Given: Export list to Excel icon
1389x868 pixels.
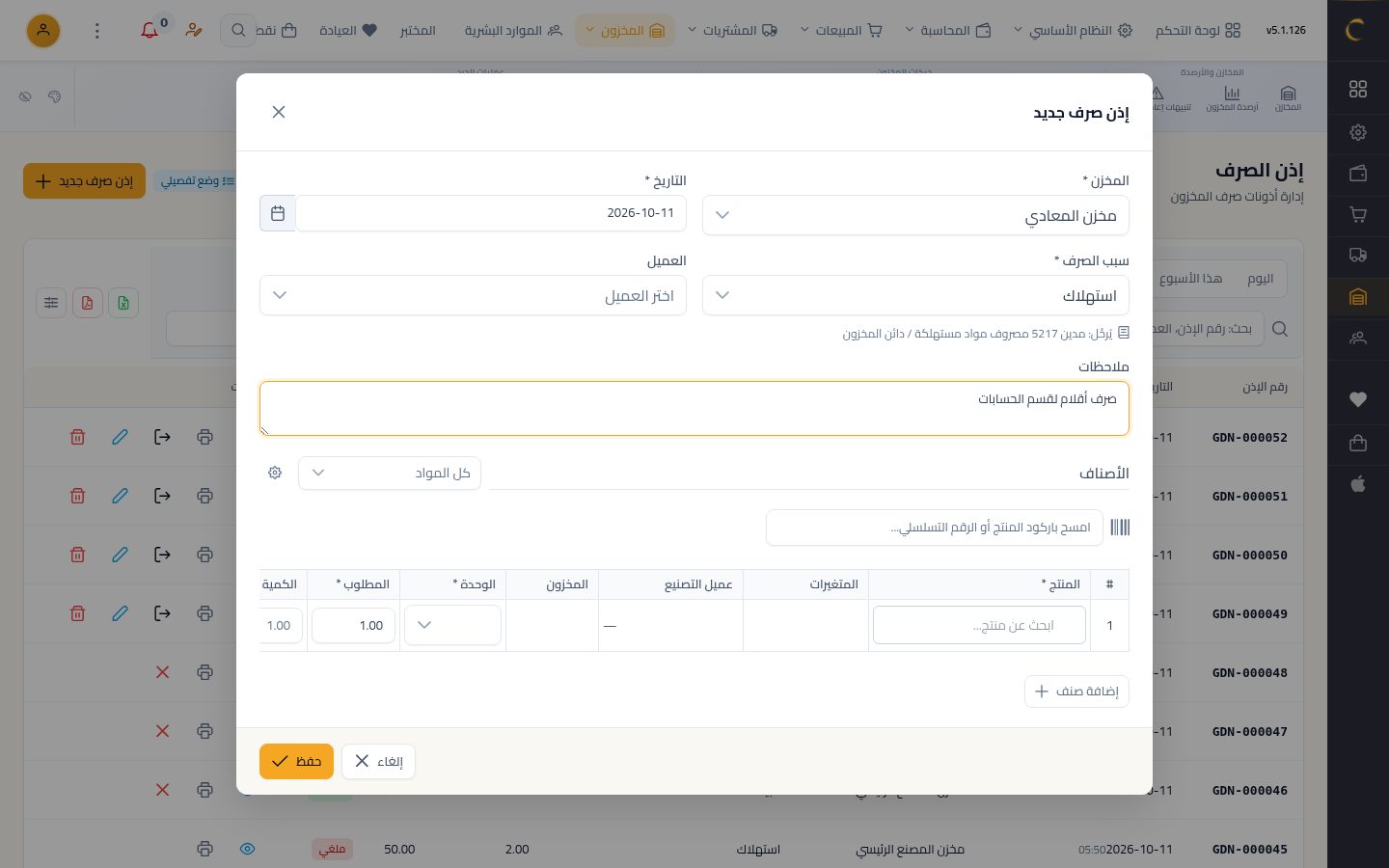Looking at the screenshot, I should pos(123,303).
